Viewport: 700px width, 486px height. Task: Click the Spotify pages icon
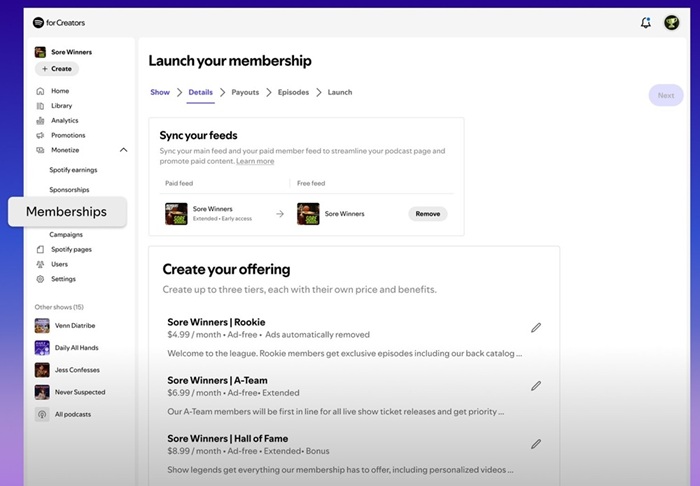click(40, 249)
